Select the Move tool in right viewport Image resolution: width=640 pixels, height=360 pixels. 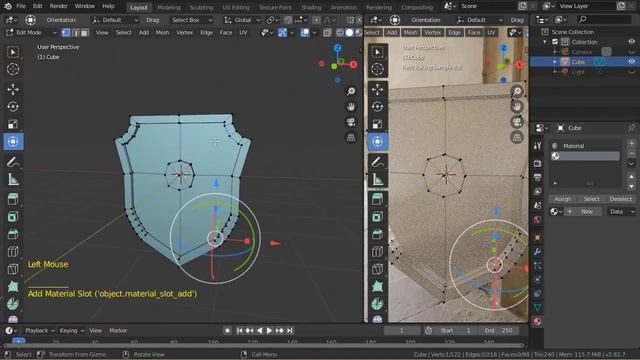coord(378,89)
